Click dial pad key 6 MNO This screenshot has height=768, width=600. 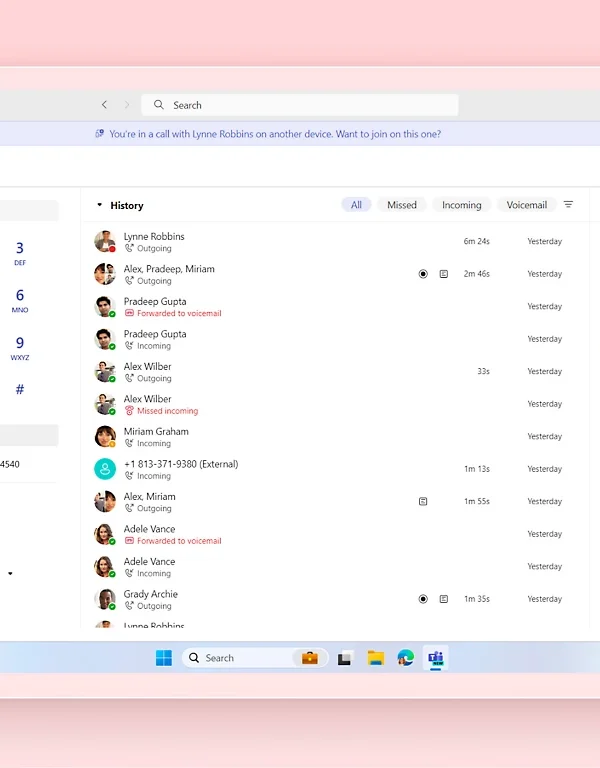[20, 300]
